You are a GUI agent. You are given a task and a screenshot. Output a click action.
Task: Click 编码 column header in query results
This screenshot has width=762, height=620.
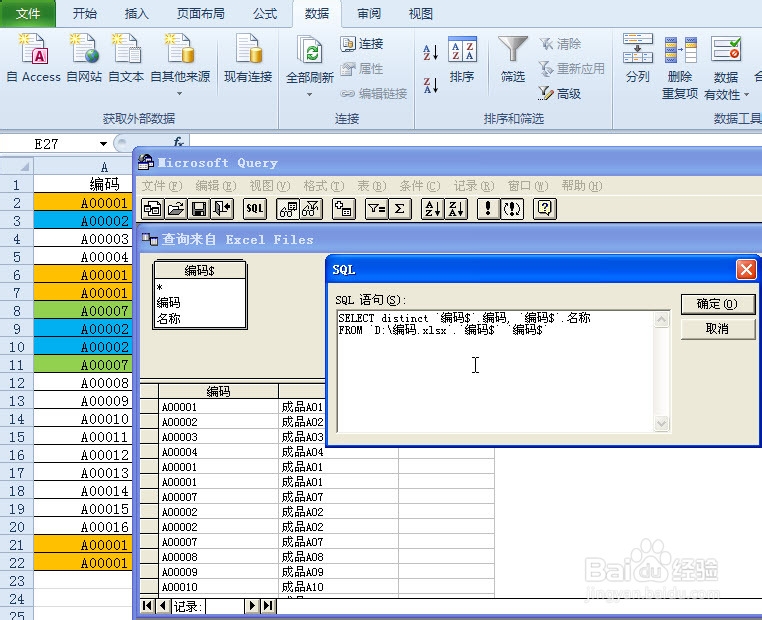(218, 391)
